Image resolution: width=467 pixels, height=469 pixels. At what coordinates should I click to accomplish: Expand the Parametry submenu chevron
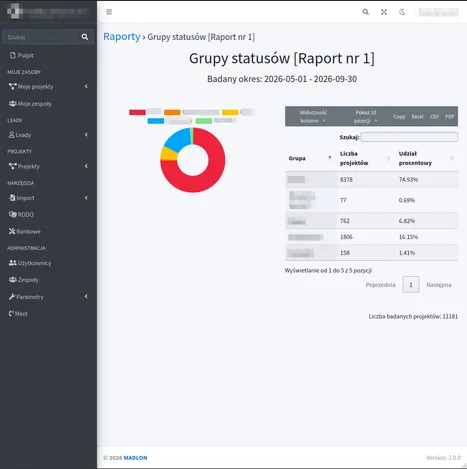pyautogui.click(x=86, y=297)
